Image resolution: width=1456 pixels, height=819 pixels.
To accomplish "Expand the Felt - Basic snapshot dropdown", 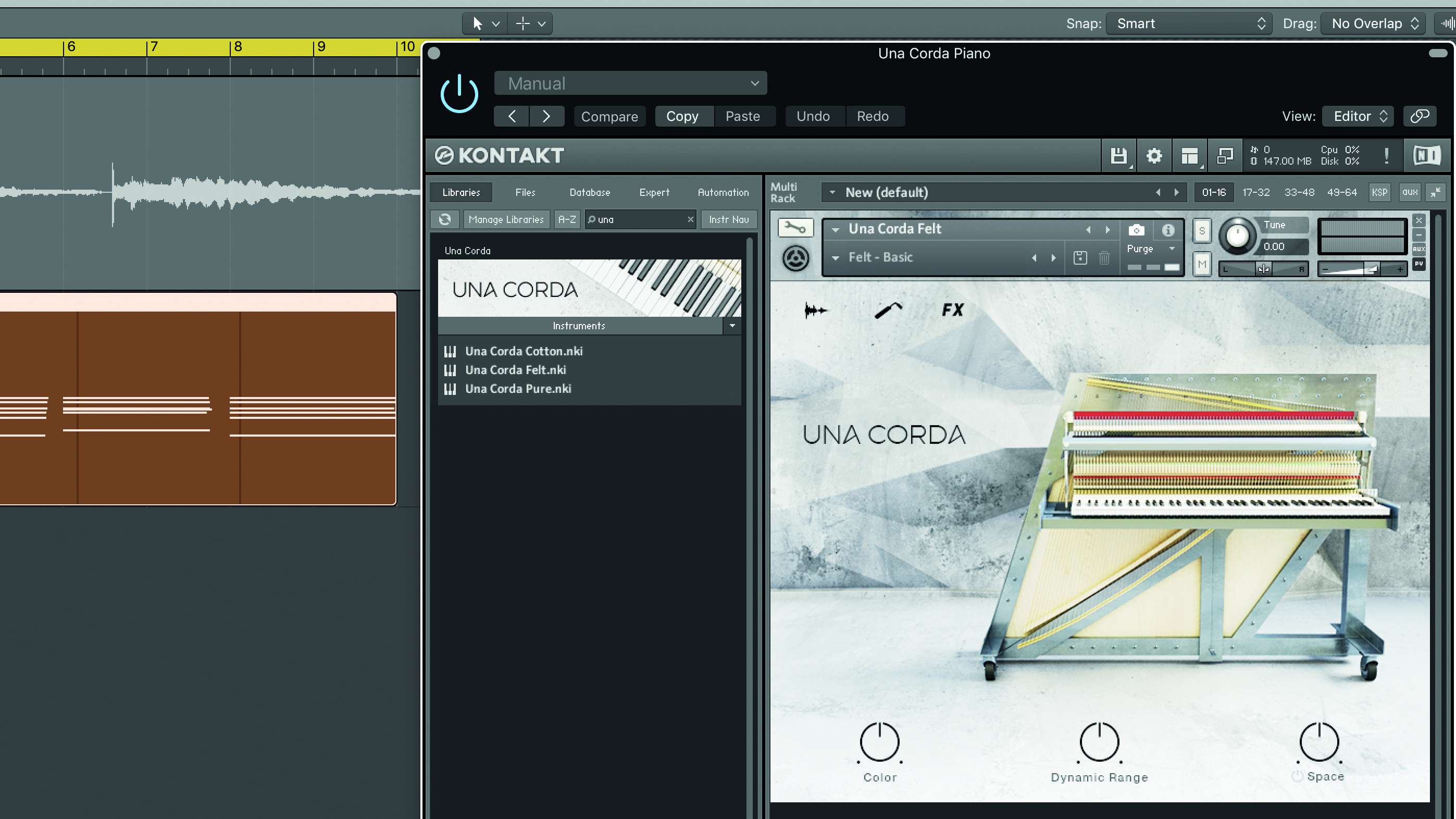I will click(835, 258).
